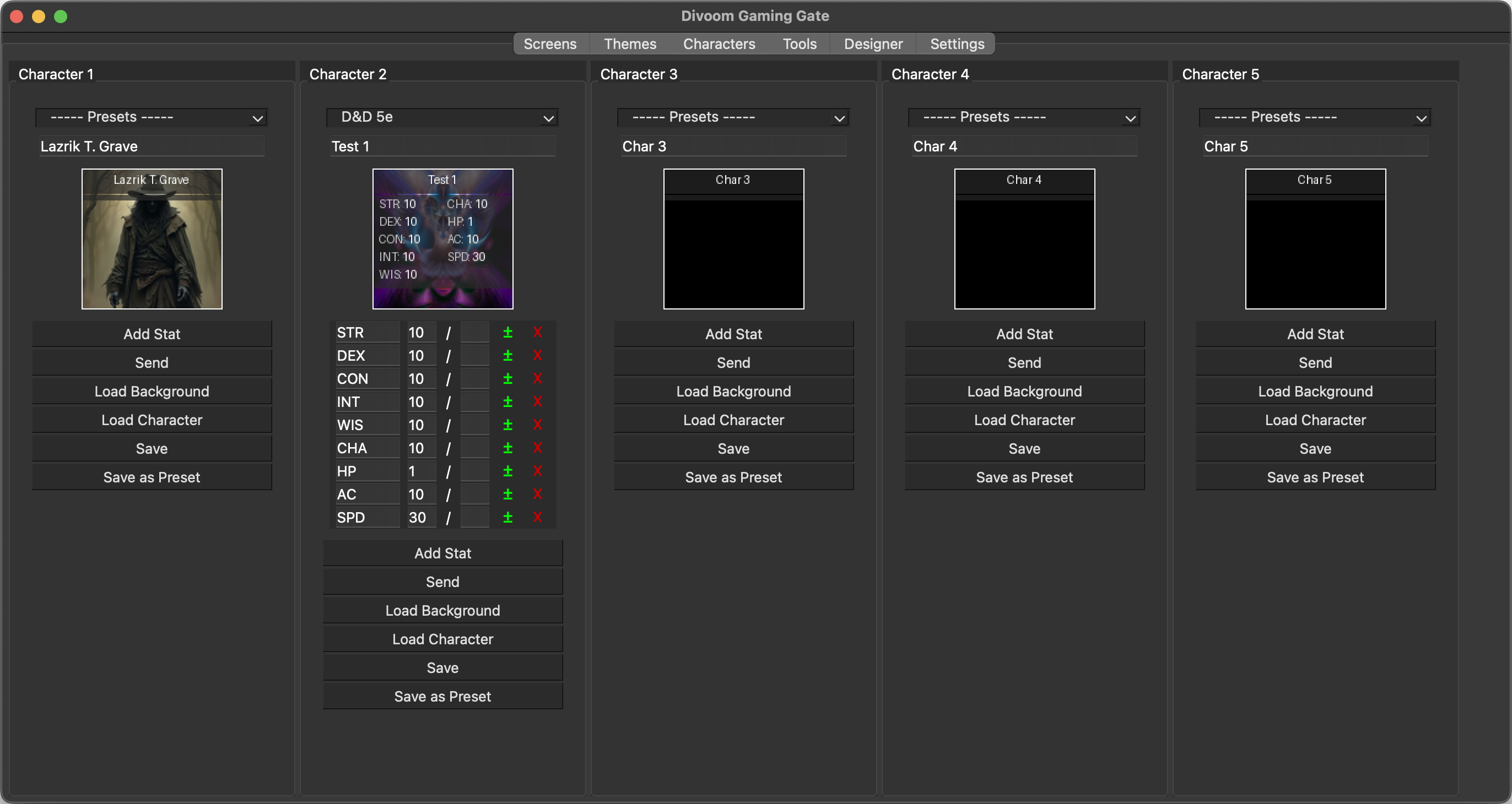The image size is (1512, 804).
Task: Click the green ± icon for STR stat
Action: (507, 333)
